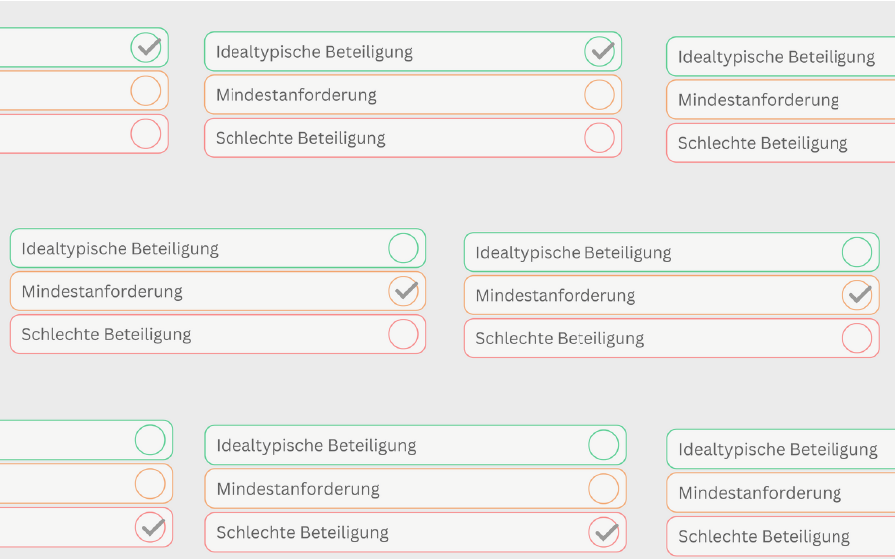895x559 pixels.
Task: Choose Mindestanforderung orange circle in bottom-center group
Action: (x=604, y=489)
